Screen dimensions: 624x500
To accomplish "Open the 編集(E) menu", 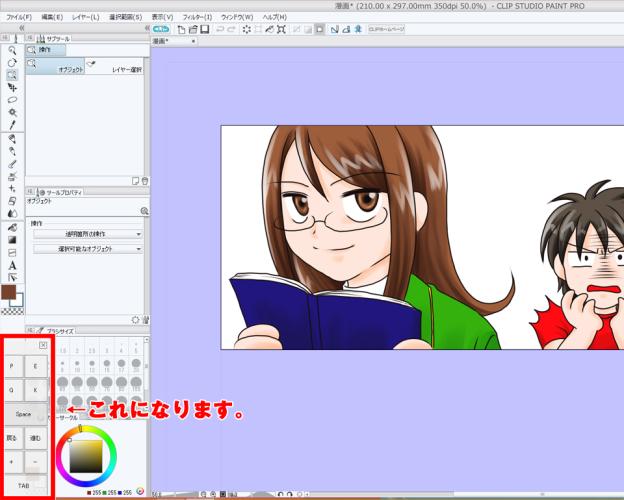I will pos(52,17).
